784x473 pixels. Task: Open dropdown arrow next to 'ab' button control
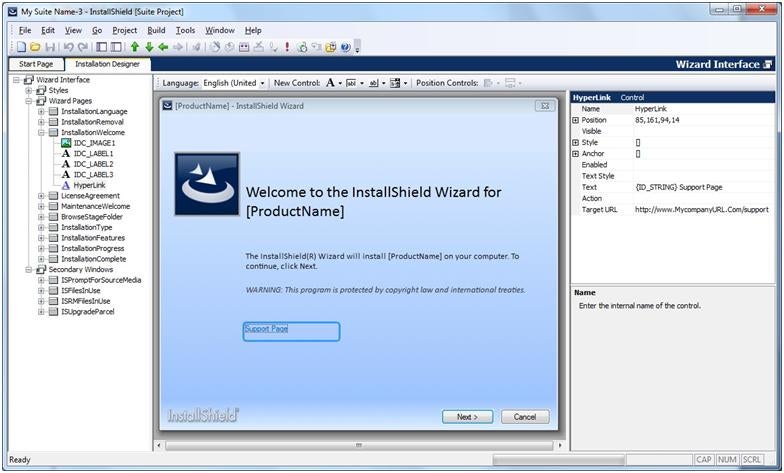(x=384, y=84)
